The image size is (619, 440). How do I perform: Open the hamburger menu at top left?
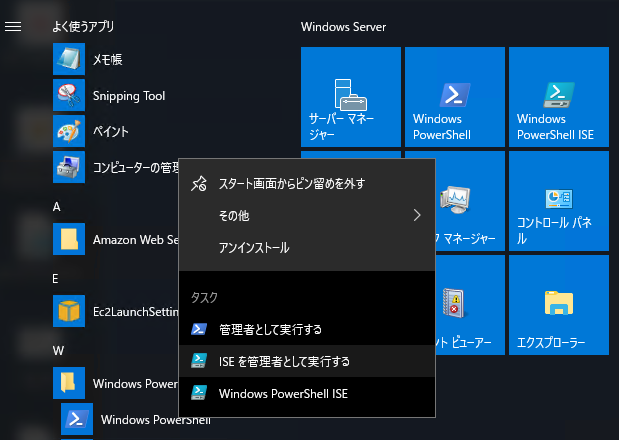(x=13, y=26)
